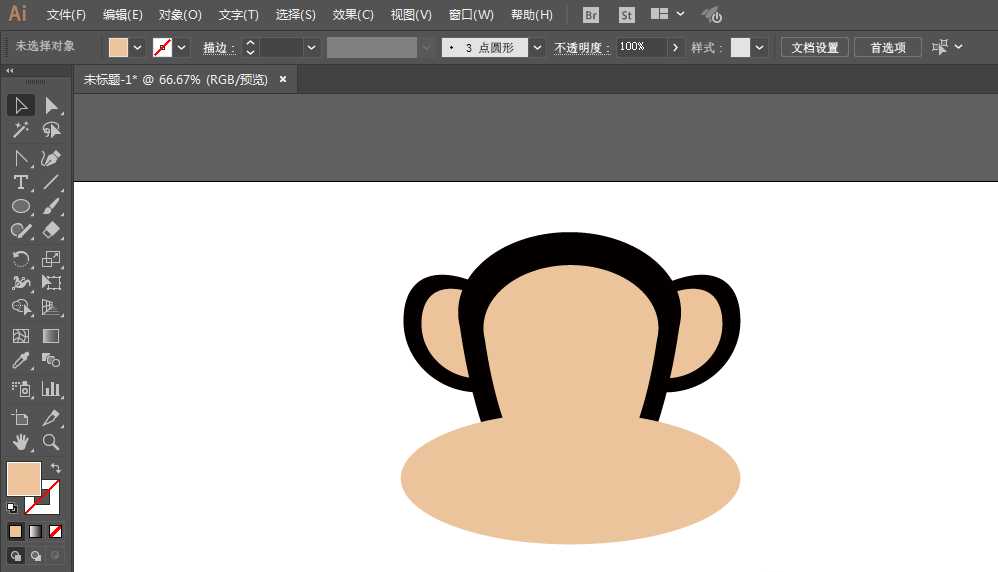Select the Zoom magnifier tool
Screen dimensions: 998x572
click(x=51, y=441)
